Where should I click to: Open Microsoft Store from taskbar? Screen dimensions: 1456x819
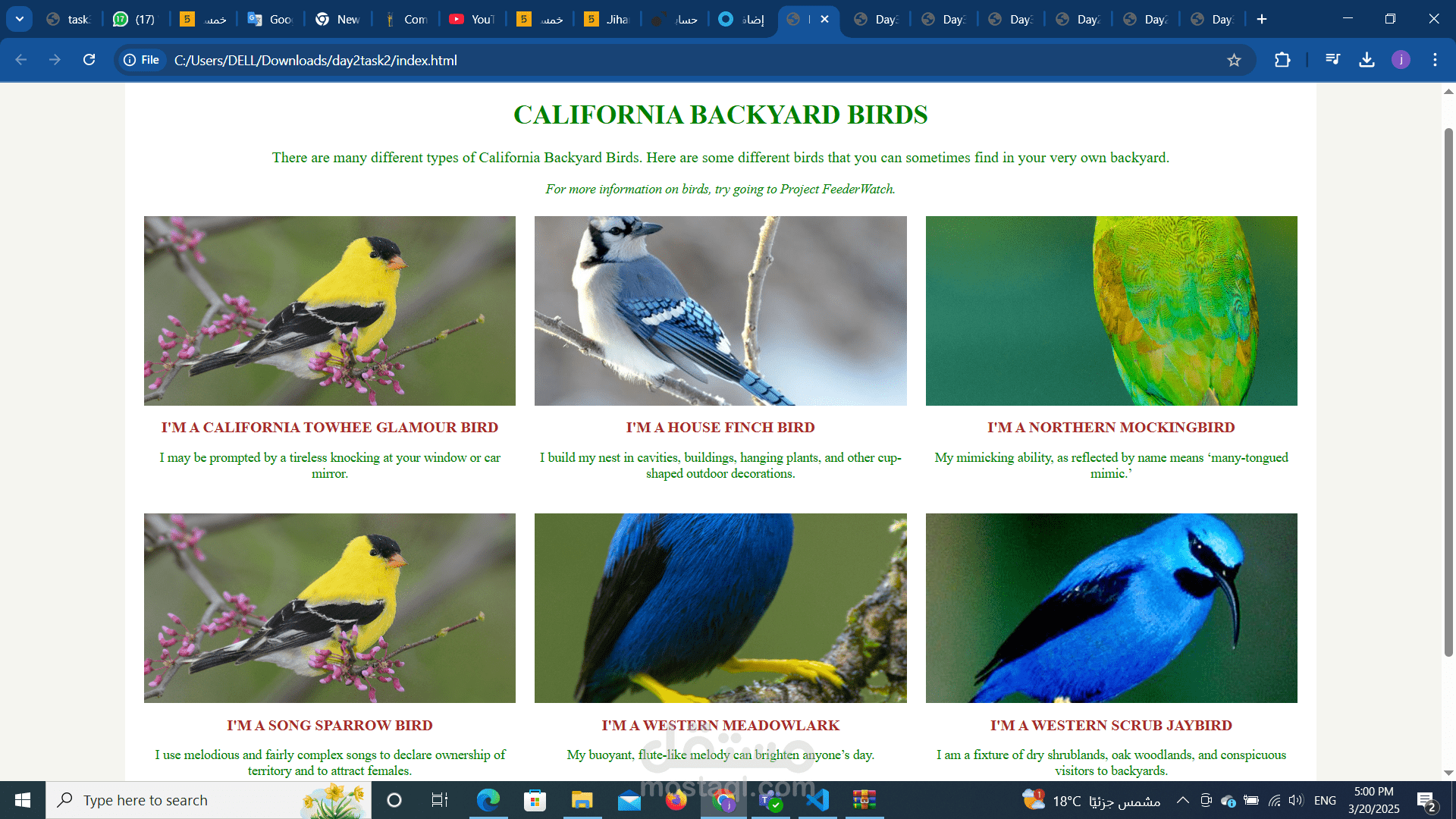point(535,800)
